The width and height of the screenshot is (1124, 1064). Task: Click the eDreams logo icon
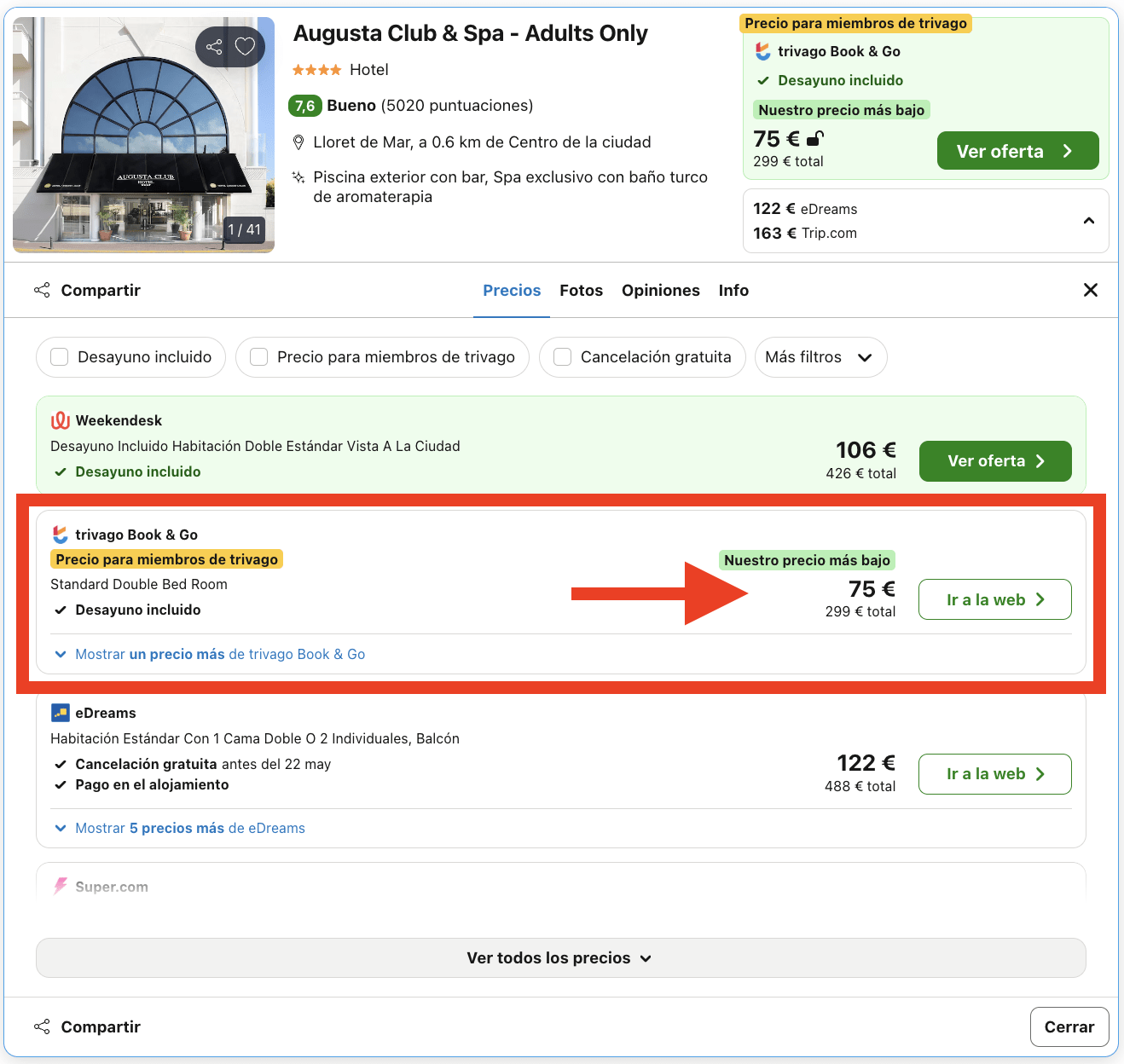61,713
